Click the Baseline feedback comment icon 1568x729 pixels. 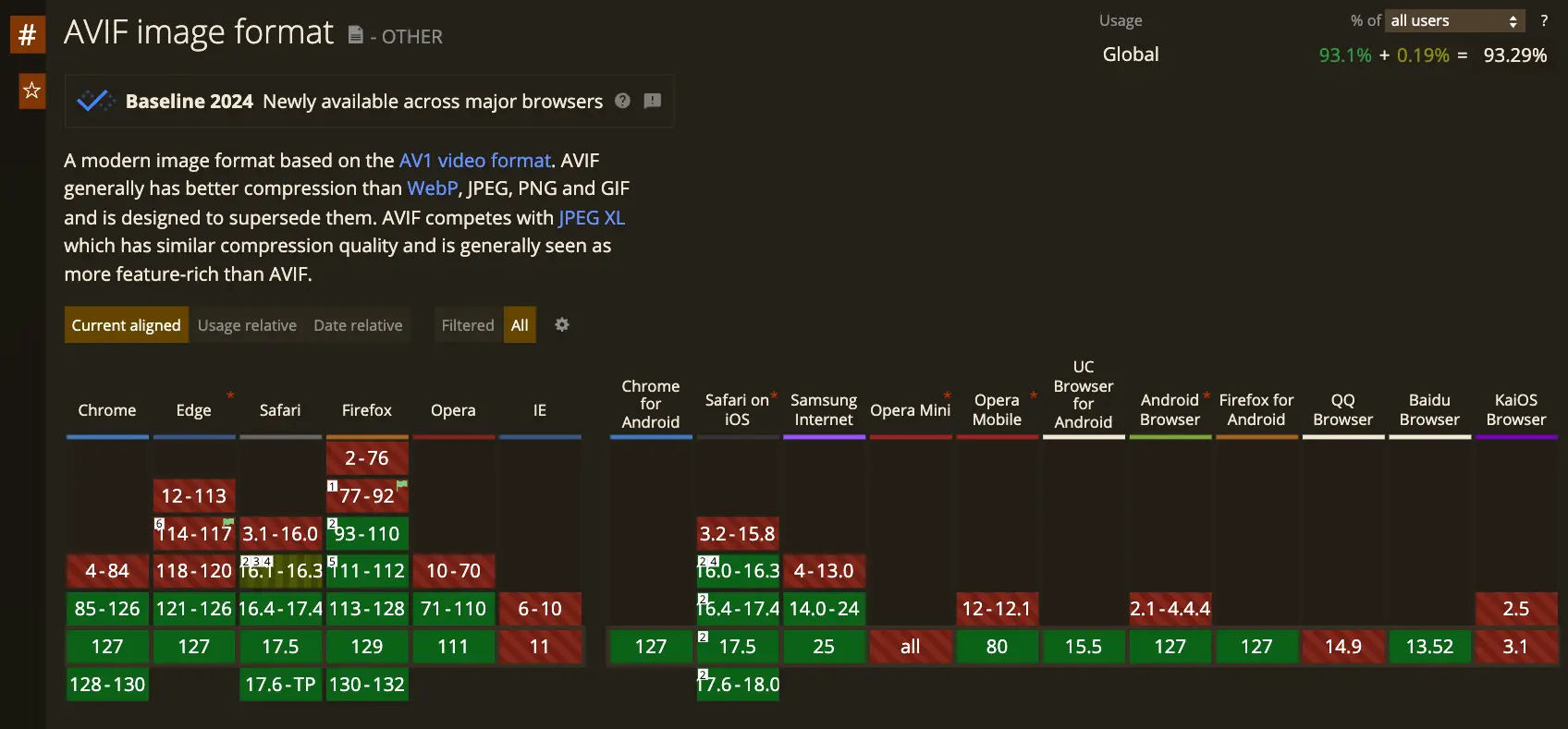(653, 101)
